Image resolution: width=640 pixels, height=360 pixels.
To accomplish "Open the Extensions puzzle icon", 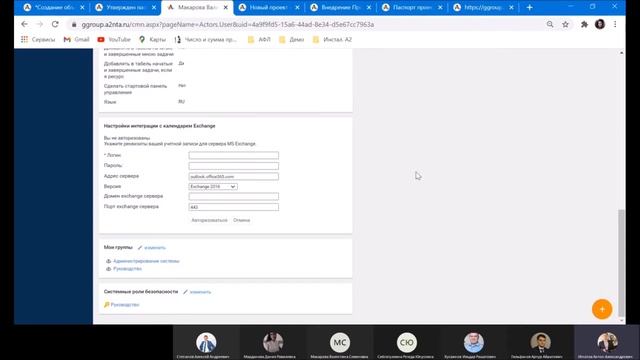I will [x=584, y=24].
